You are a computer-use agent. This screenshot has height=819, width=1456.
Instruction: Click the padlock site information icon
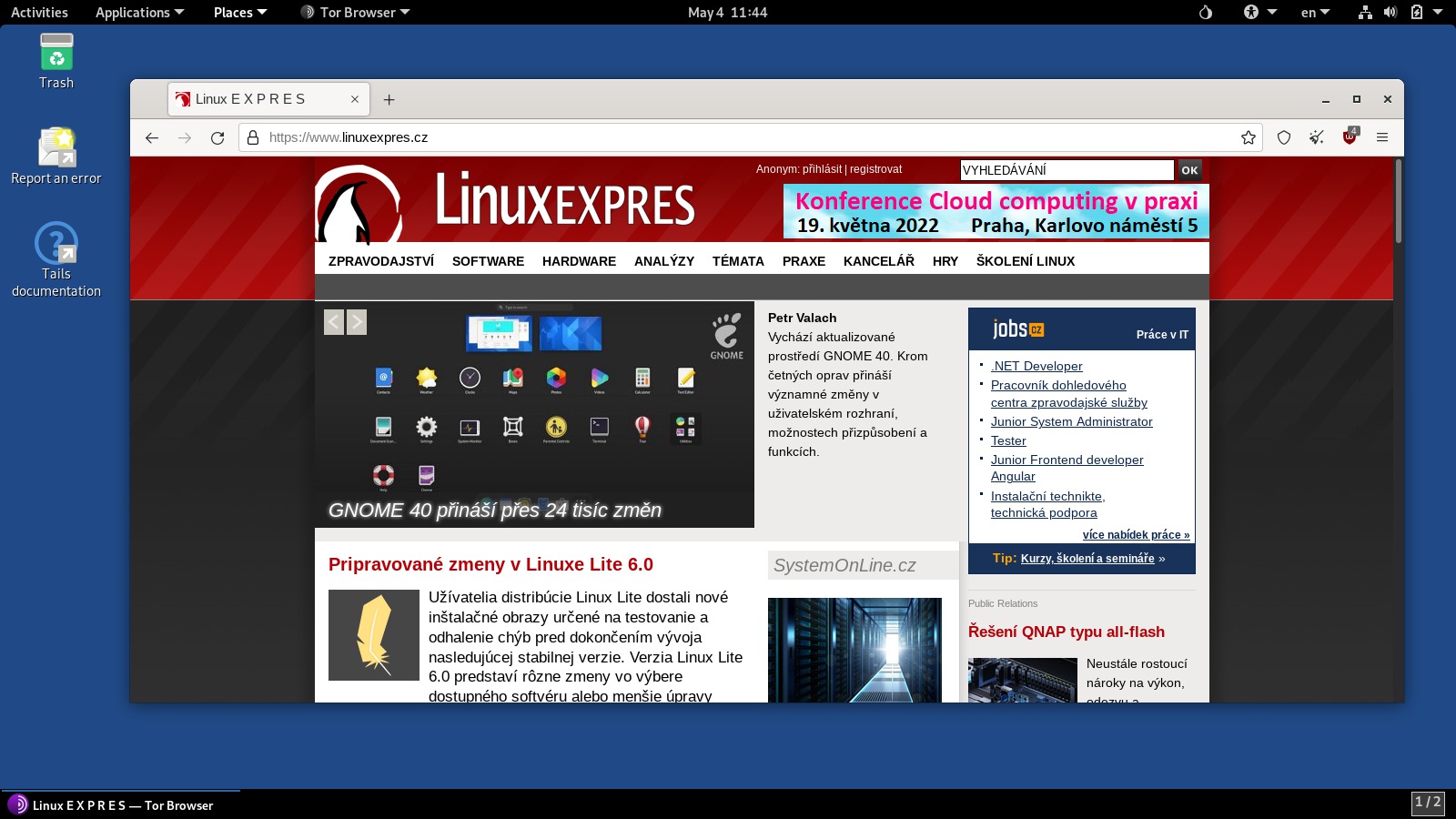pos(253,137)
